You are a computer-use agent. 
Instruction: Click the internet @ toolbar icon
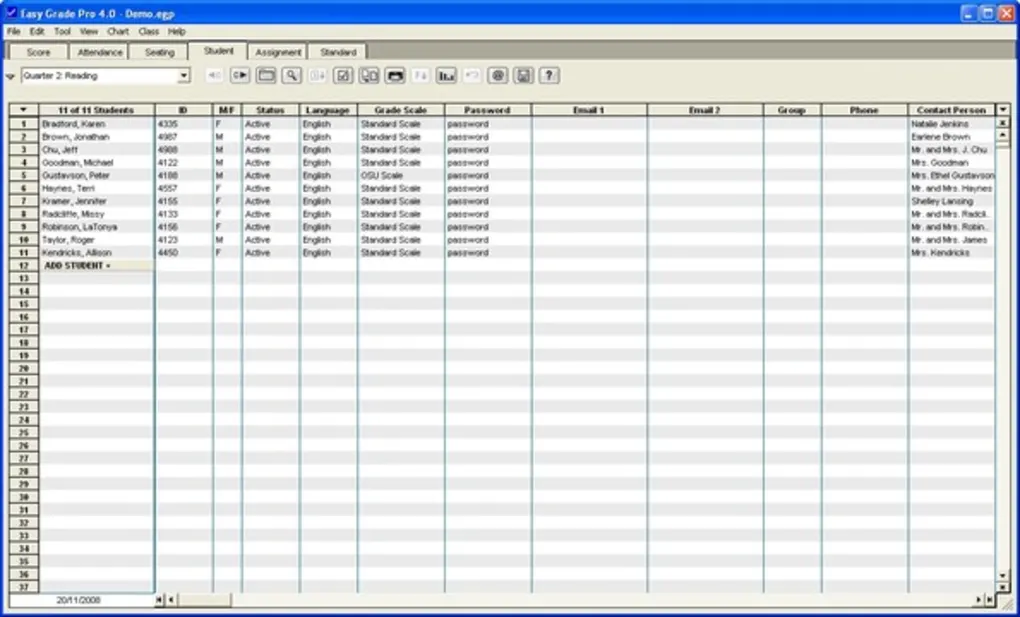[x=497, y=76]
